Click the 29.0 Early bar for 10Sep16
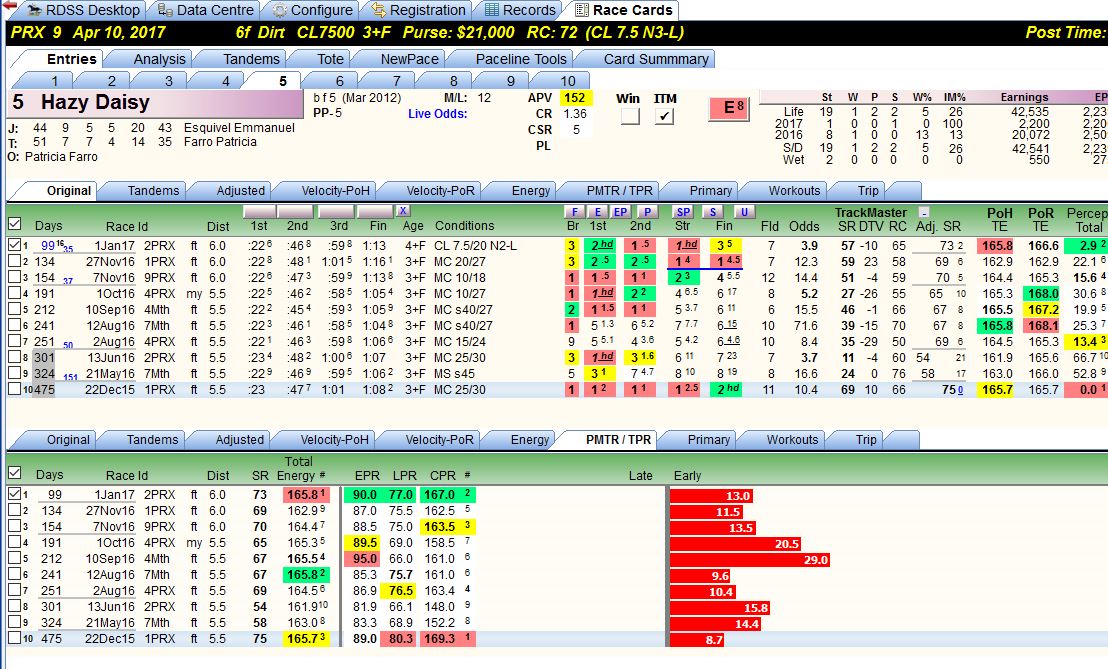1108x669 pixels. pyautogui.click(x=750, y=560)
